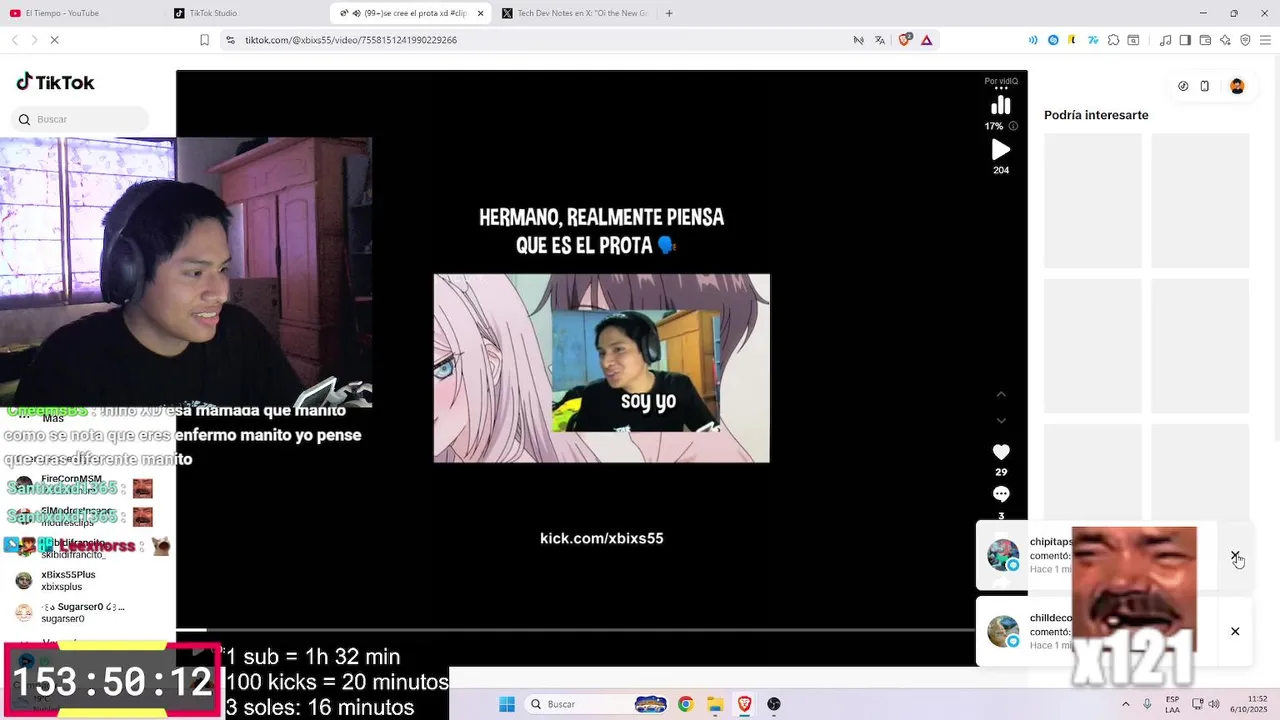Click the bookmark icon in address bar
Viewport: 1280px width, 720px height.
tap(204, 40)
